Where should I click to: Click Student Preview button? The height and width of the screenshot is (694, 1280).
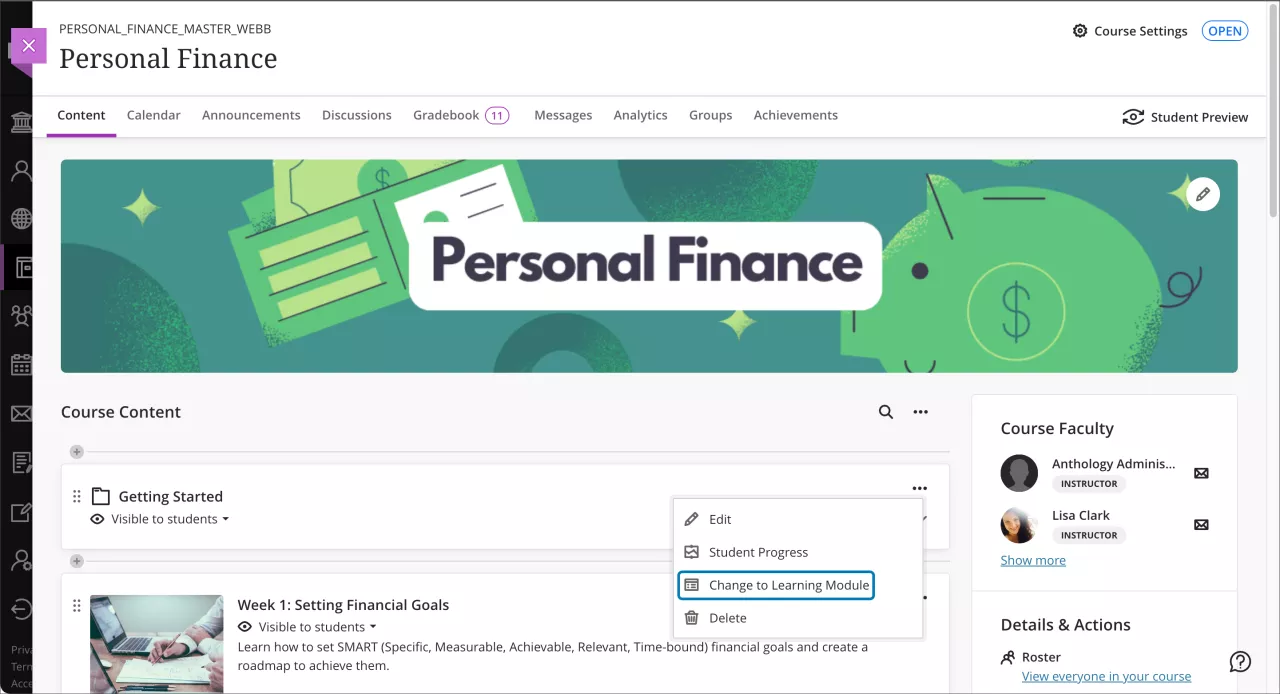coord(1185,117)
